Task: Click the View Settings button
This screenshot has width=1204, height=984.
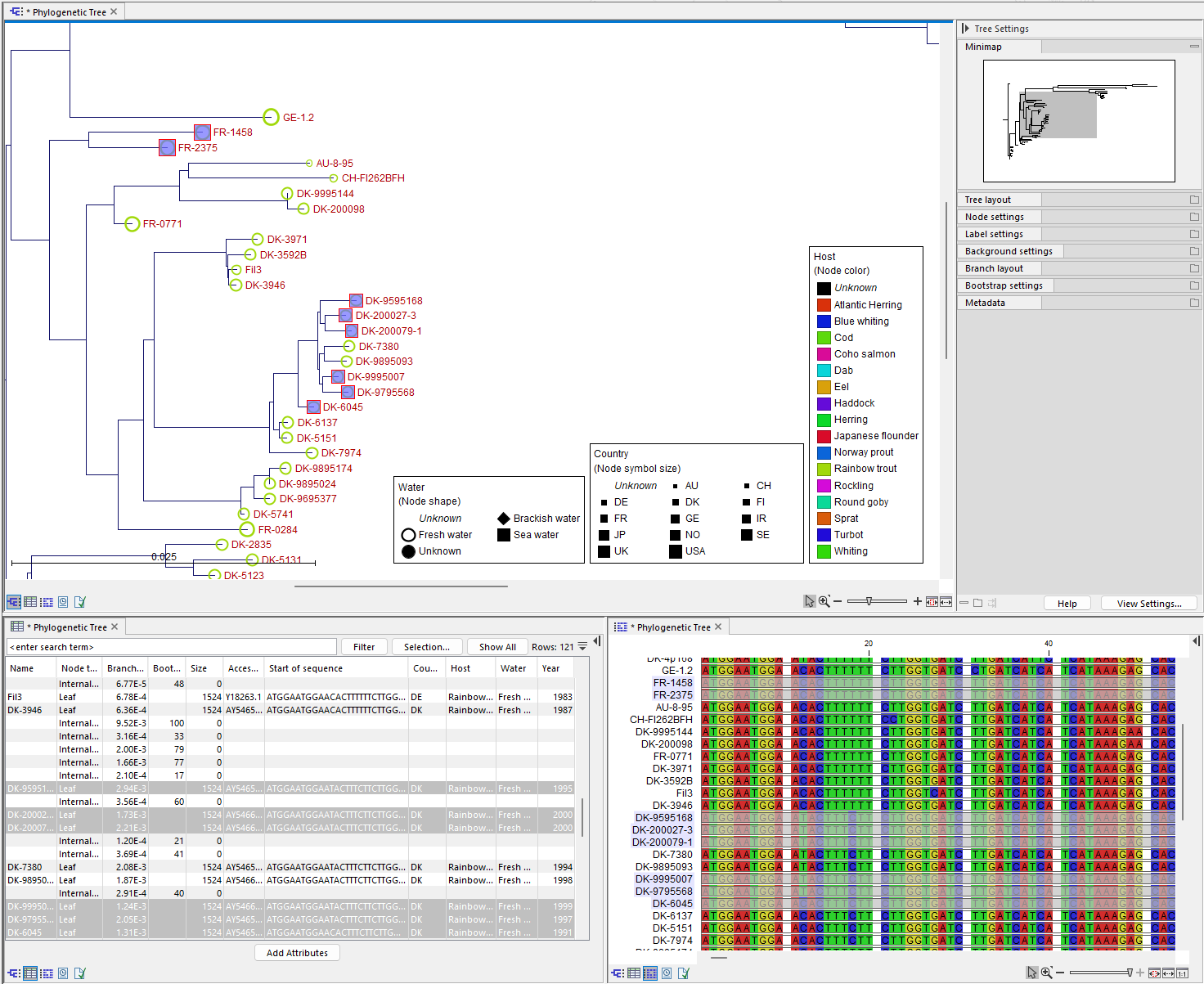Action: click(1148, 603)
